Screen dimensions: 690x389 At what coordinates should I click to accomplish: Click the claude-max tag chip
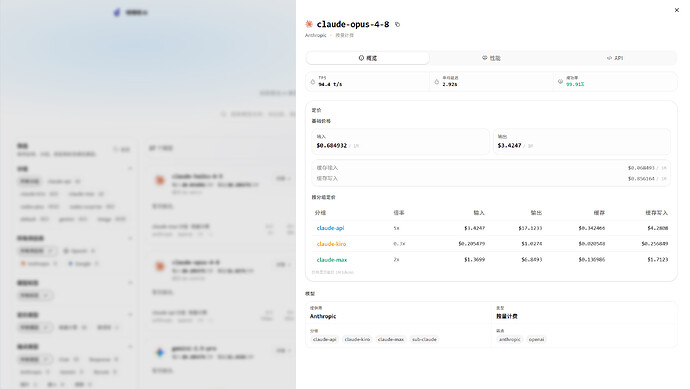tap(391, 339)
